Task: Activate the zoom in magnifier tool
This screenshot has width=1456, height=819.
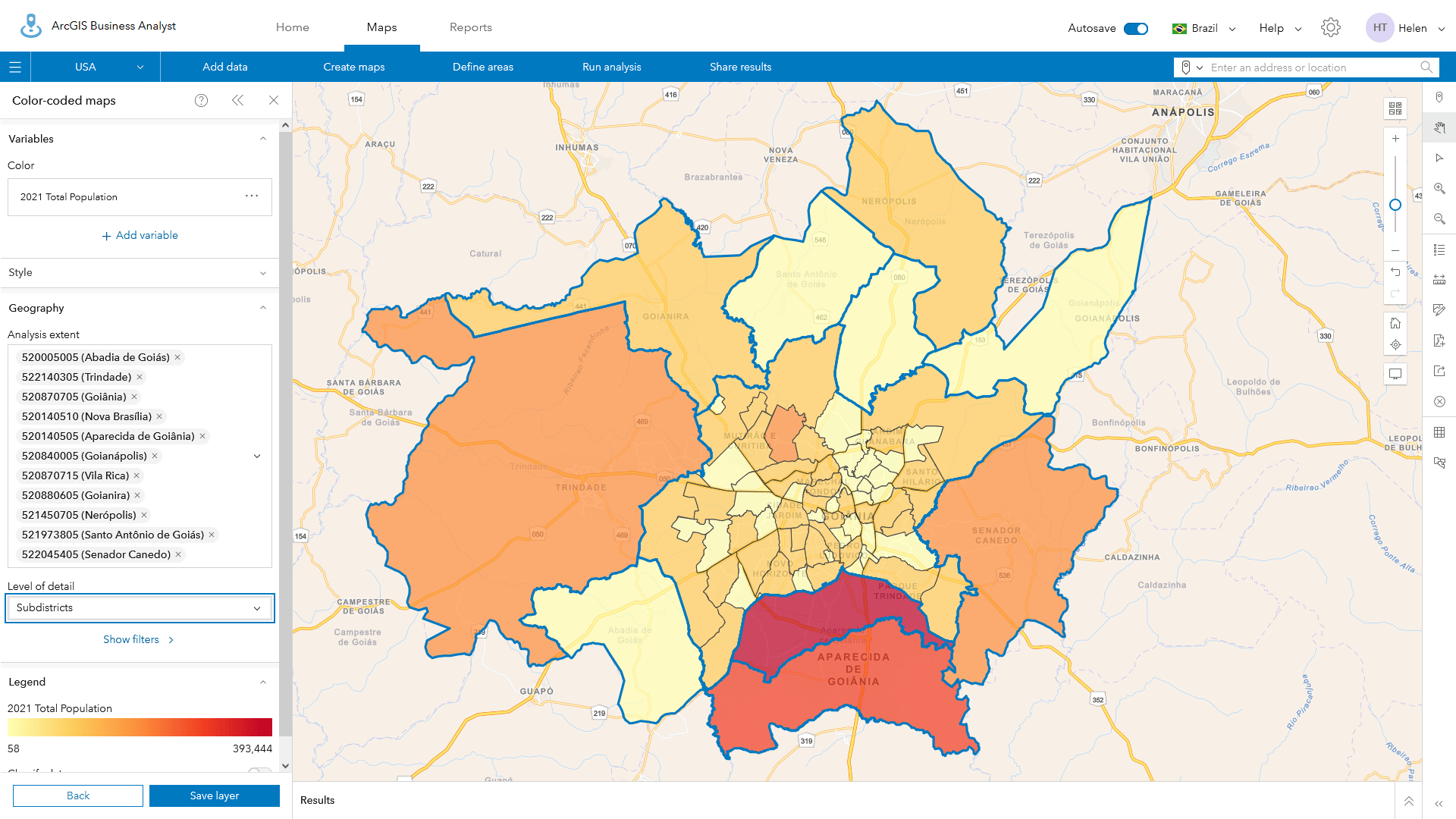Action: [1439, 189]
